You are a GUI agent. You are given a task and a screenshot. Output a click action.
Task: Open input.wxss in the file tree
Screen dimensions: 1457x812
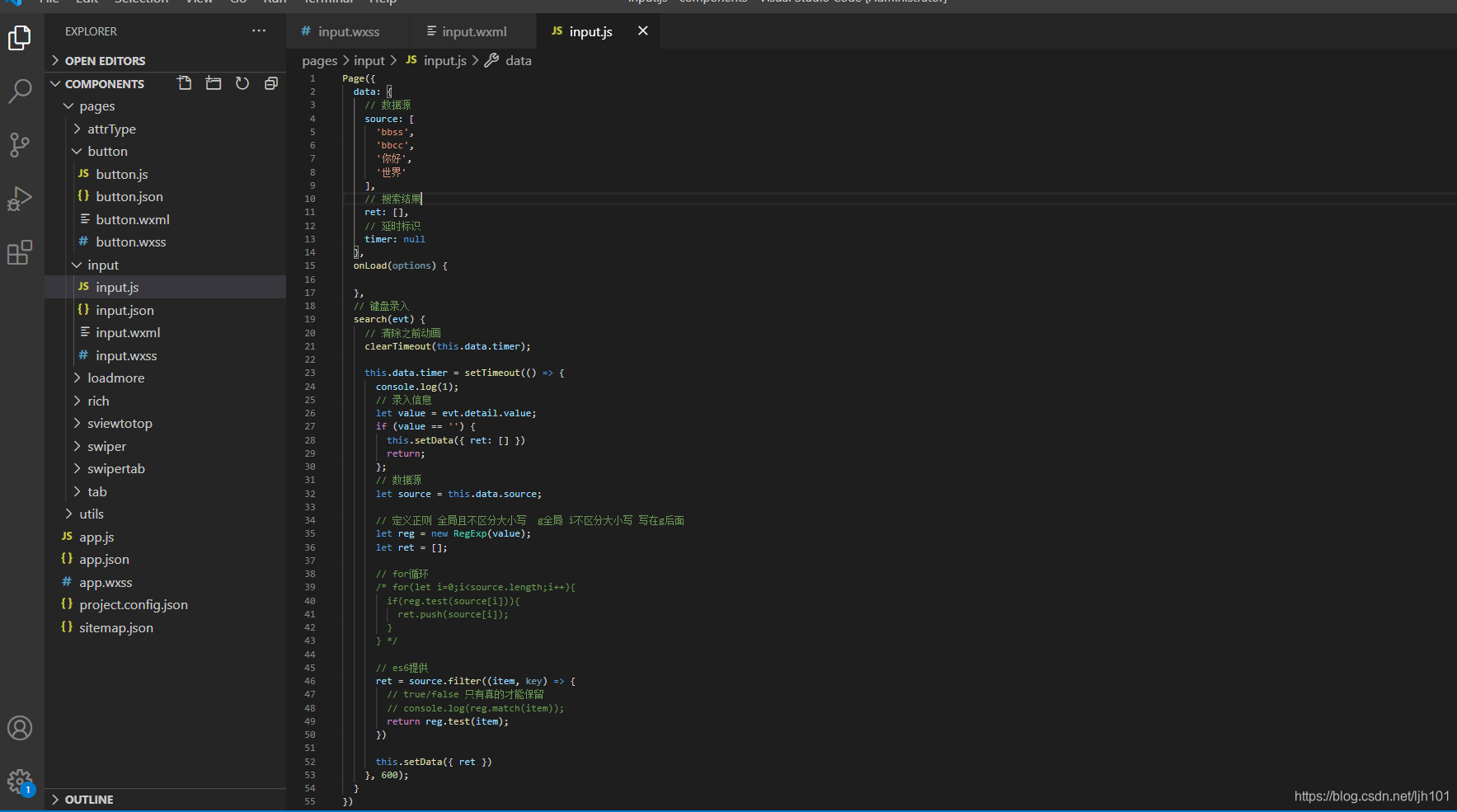pyautogui.click(x=165, y=355)
